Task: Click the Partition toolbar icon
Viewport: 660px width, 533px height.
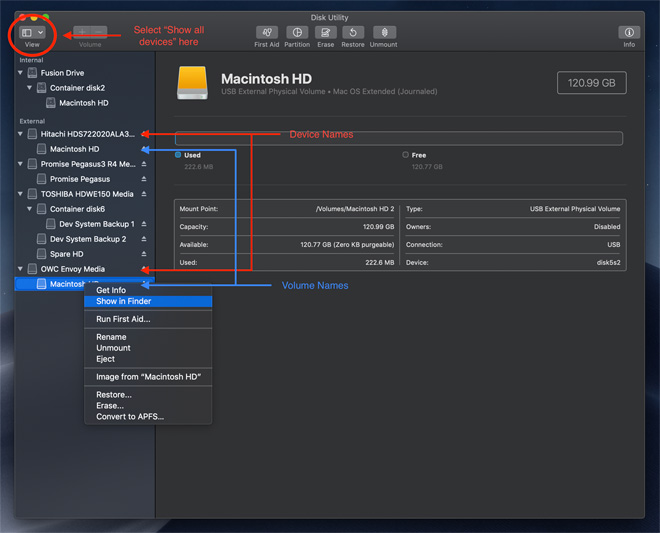Action: (x=297, y=32)
